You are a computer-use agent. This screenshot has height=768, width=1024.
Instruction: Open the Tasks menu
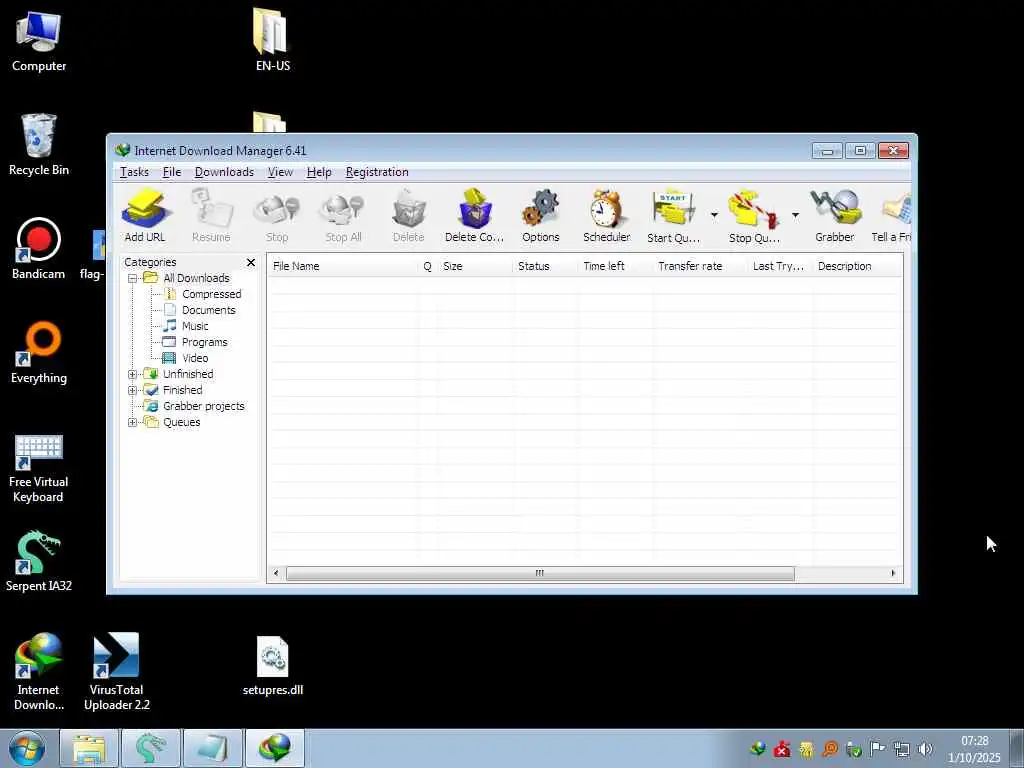click(x=135, y=172)
